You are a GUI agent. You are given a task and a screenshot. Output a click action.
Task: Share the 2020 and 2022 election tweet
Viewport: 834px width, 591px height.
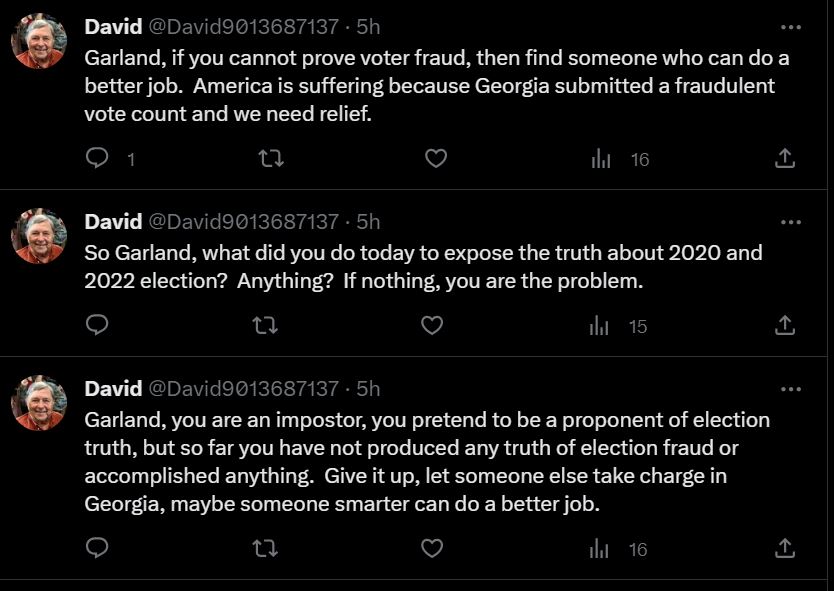tap(786, 325)
